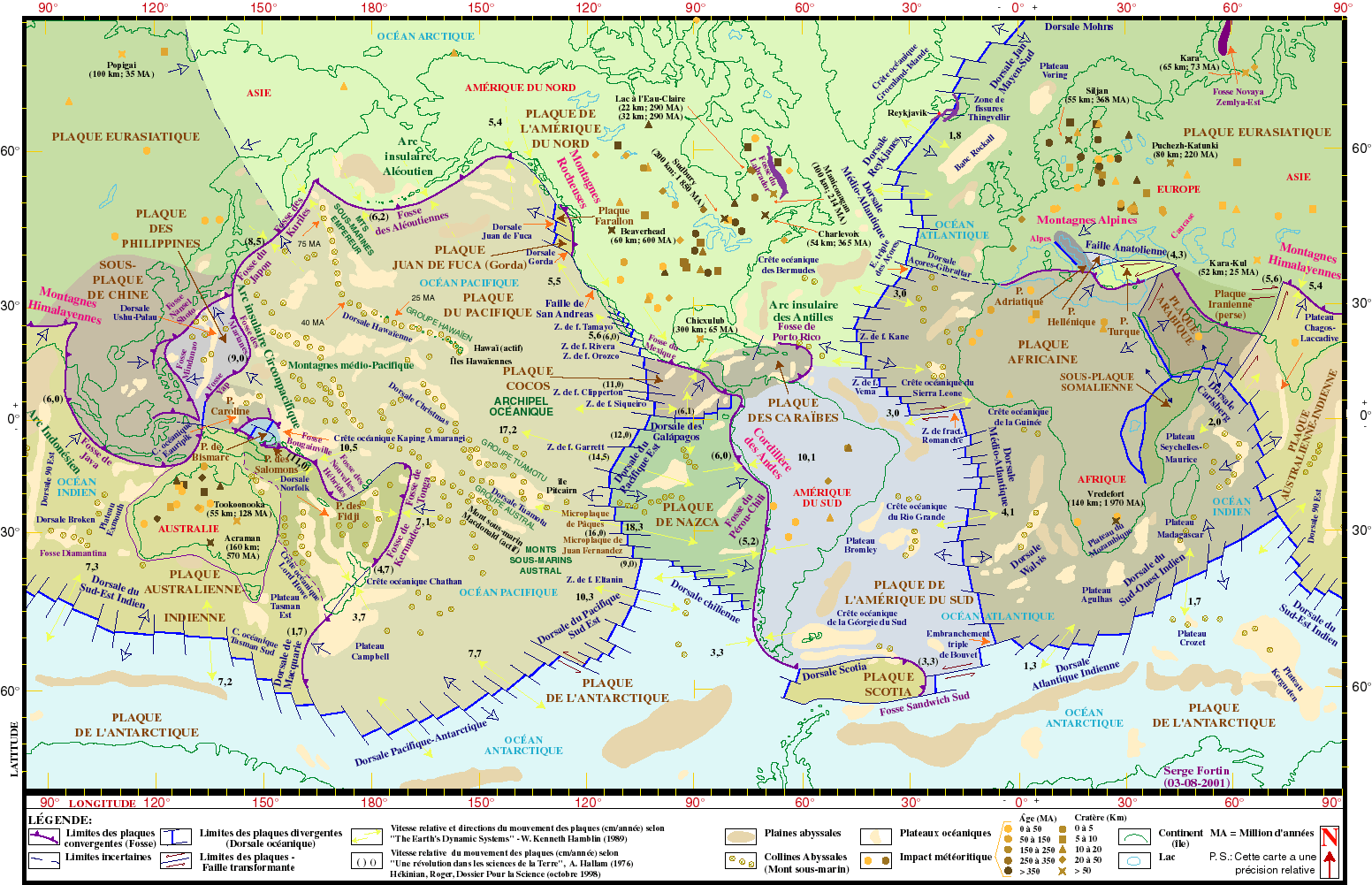Click 'PLAQUE DE L'AMÉRIQUE DU SUD' label

[910, 592]
